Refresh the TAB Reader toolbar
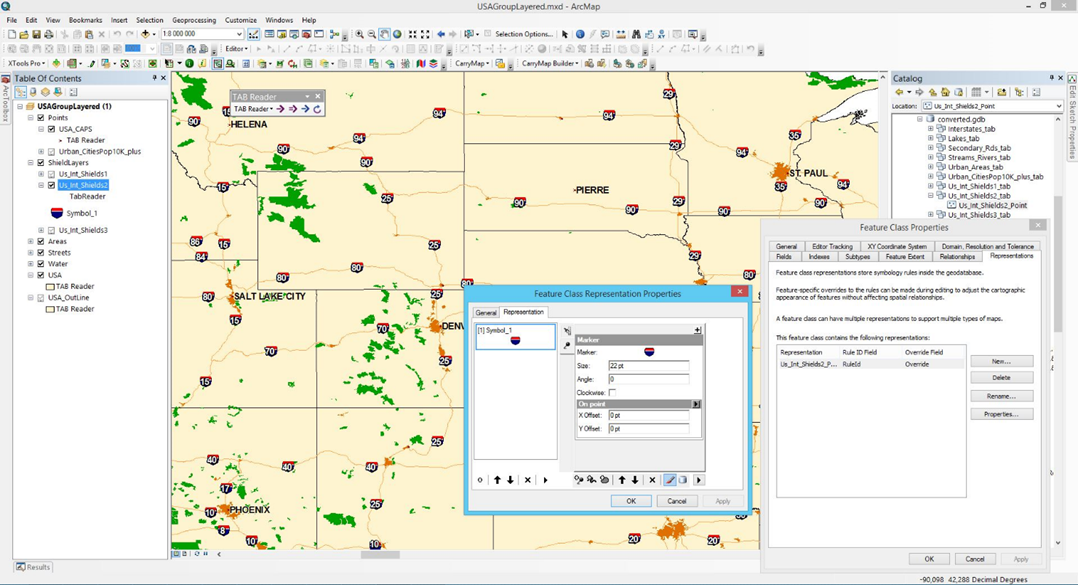This screenshot has height=585, width=1078. click(x=317, y=109)
